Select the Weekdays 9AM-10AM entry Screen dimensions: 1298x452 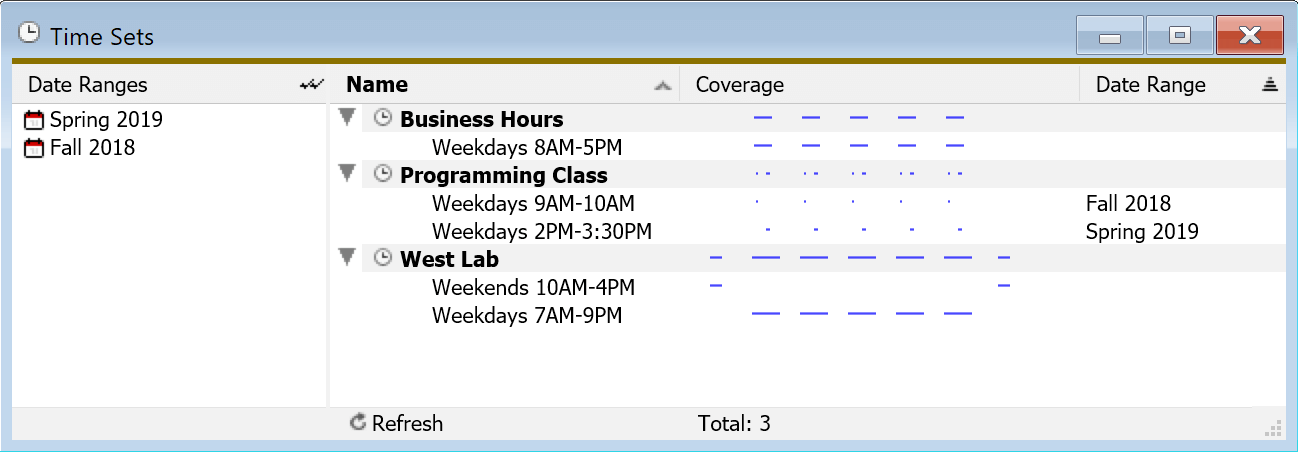(x=532, y=204)
